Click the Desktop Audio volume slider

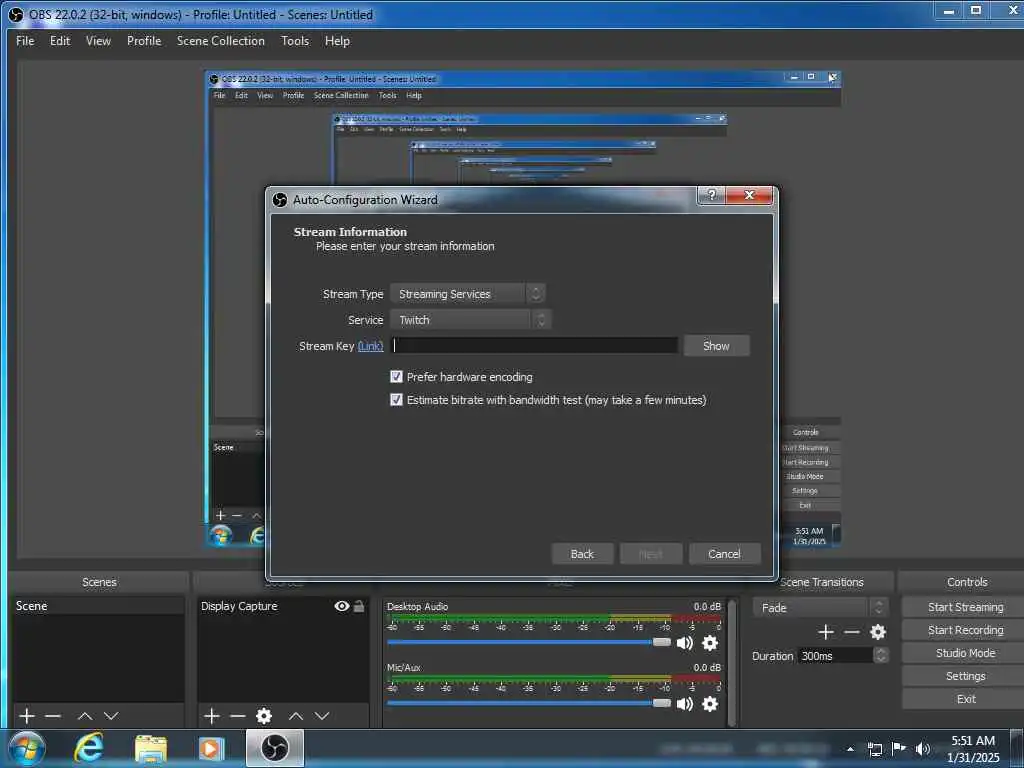tap(528, 643)
